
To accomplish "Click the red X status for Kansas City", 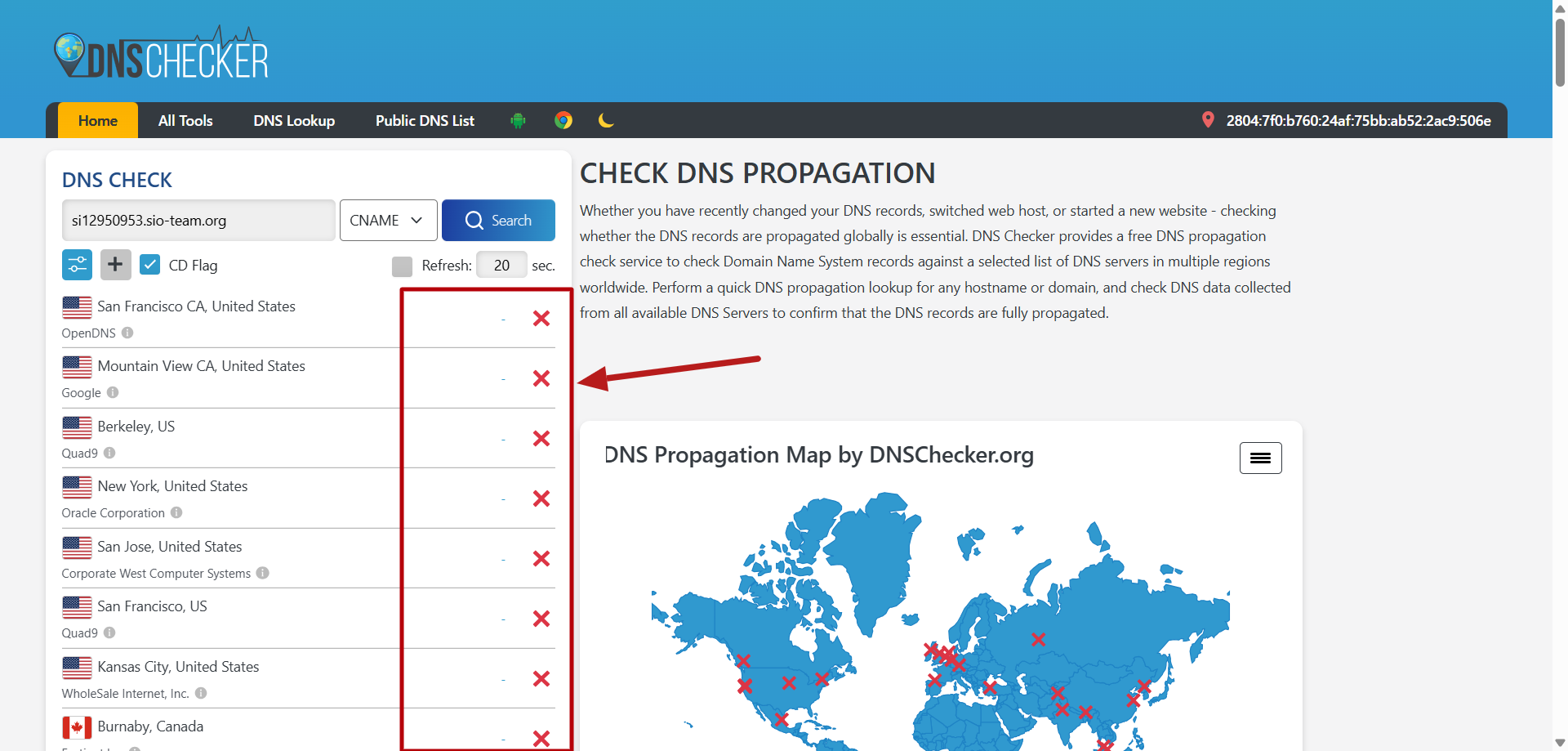I will (x=541, y=679).
